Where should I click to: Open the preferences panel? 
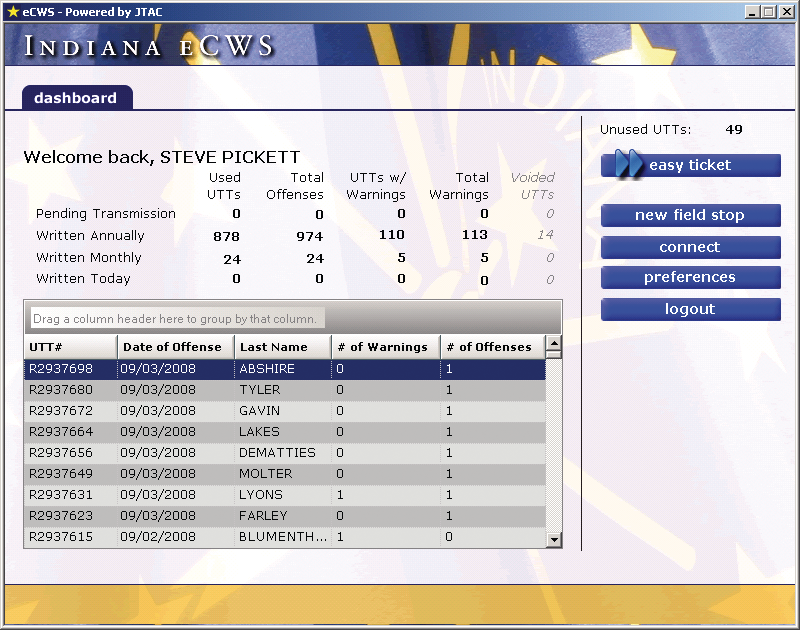(x=690, y=278)
